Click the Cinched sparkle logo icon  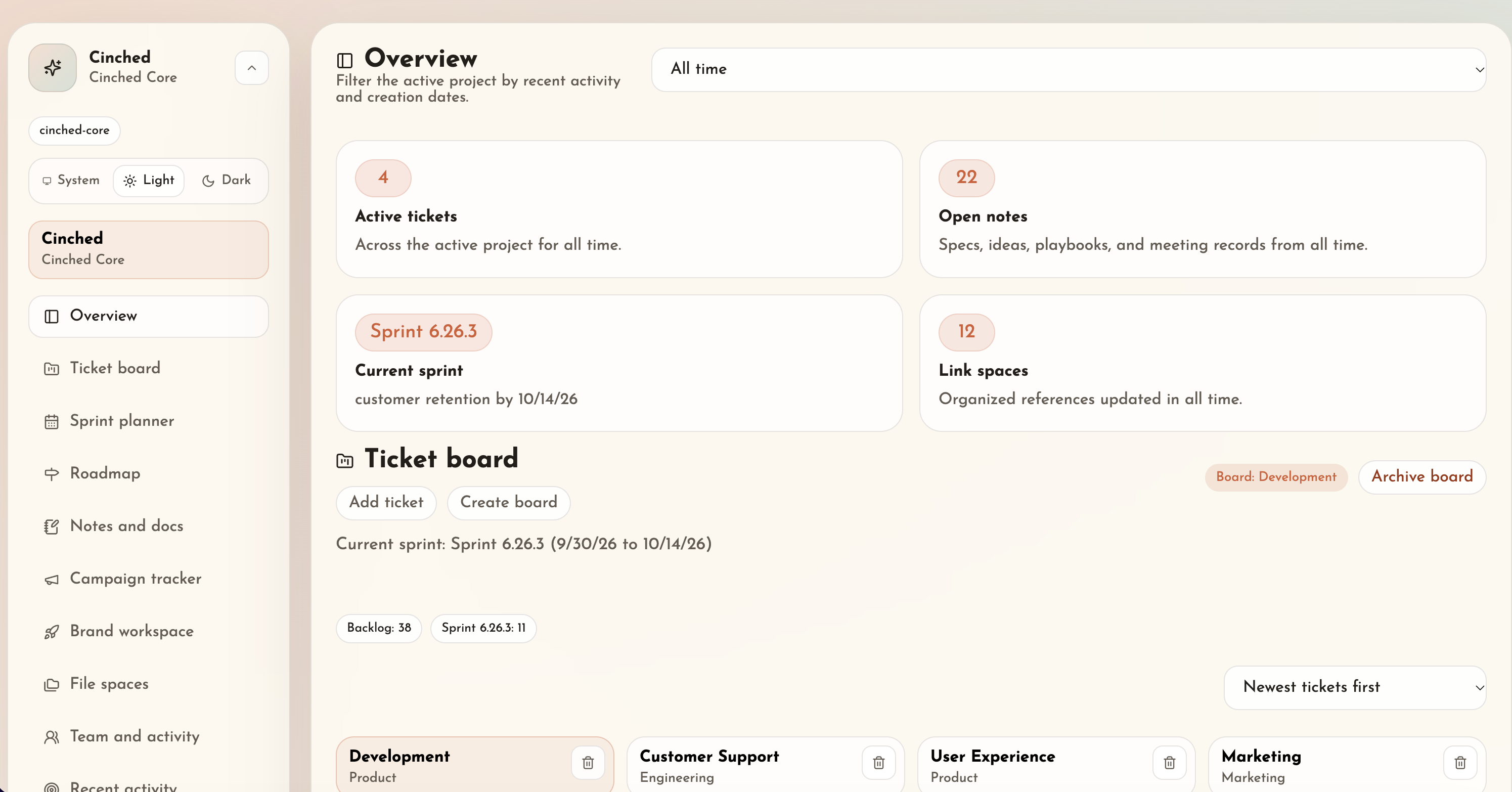coord(52,67)
